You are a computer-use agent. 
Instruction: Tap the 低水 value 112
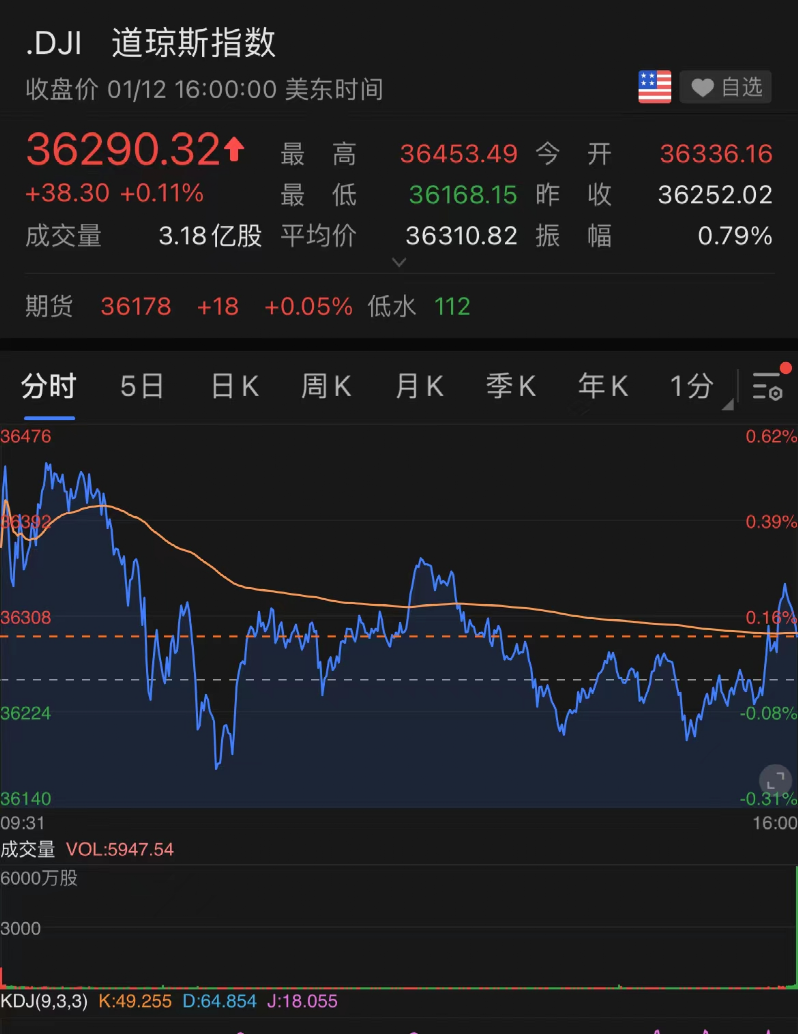coord(452,307)
